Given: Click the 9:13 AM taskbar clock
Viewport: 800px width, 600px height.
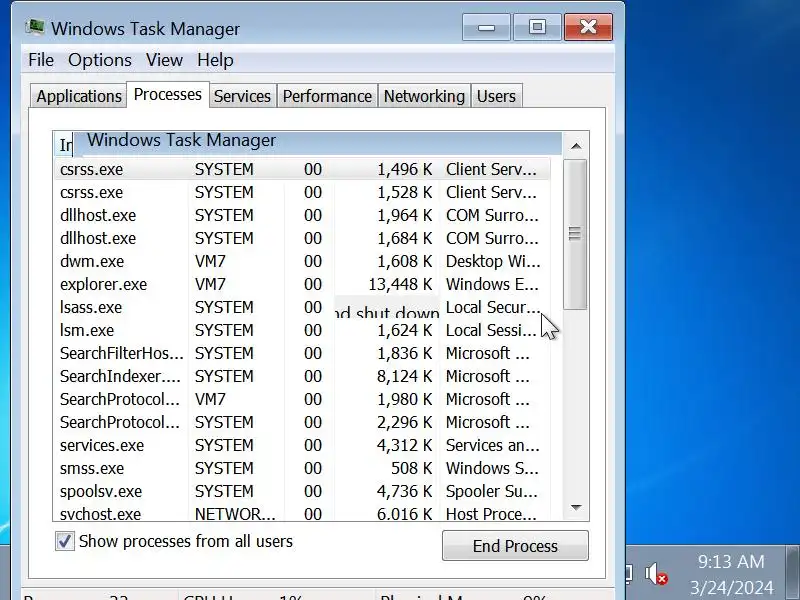Looking at the screenshot, I should [x=731, y=562].
